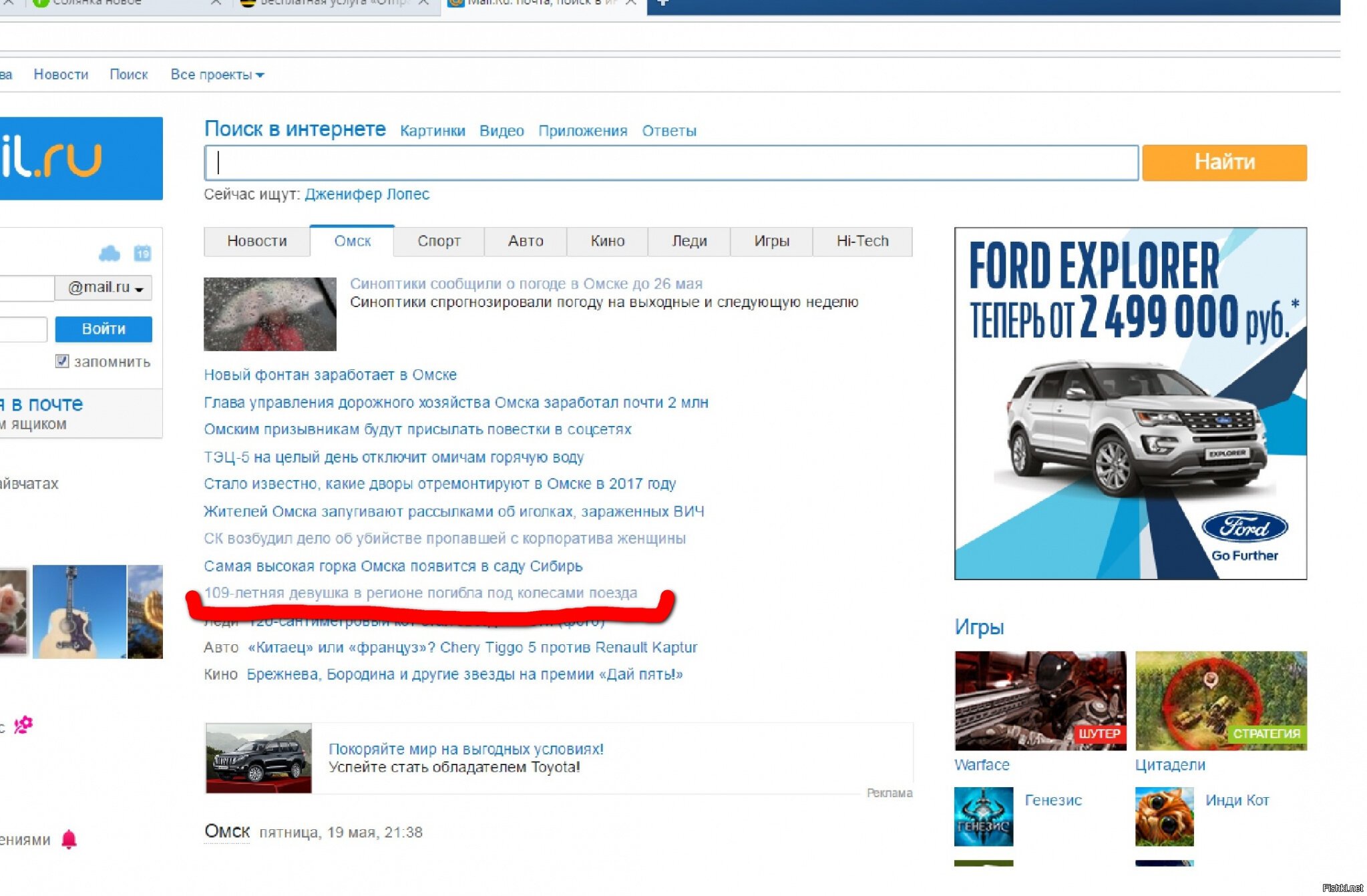Screen dimensions: 1367x896
Task: Open the Игры section heading
Action: click(x=979, y=627)
